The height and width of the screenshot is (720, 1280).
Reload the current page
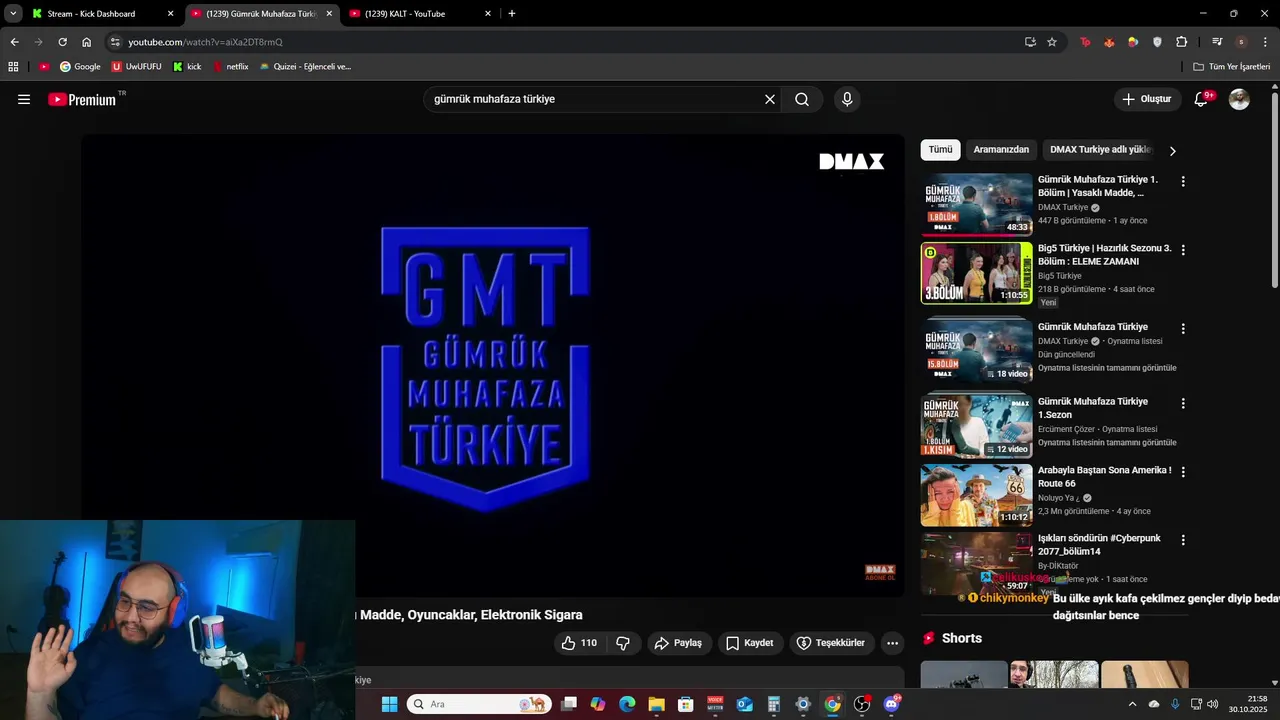point(62,42)
